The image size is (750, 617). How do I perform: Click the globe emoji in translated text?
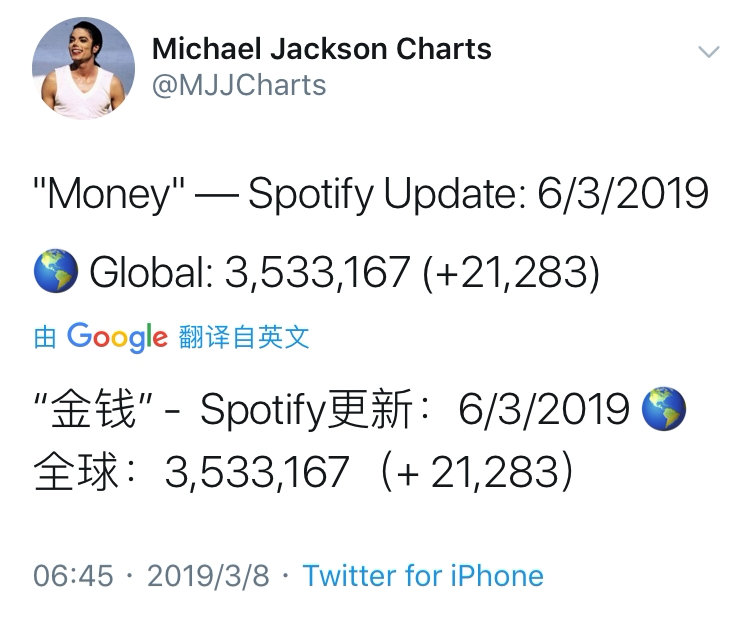663,409
